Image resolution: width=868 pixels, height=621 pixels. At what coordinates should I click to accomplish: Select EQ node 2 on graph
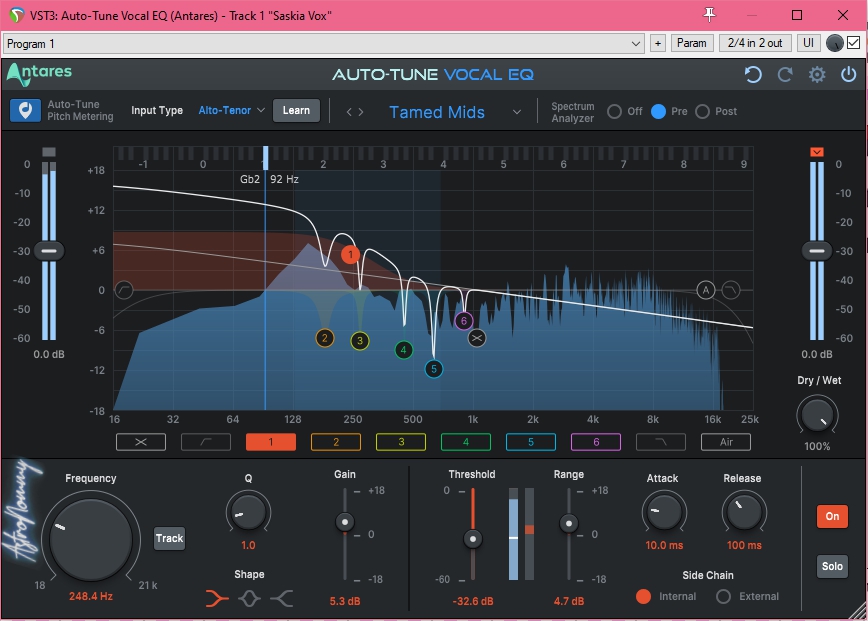325,338
